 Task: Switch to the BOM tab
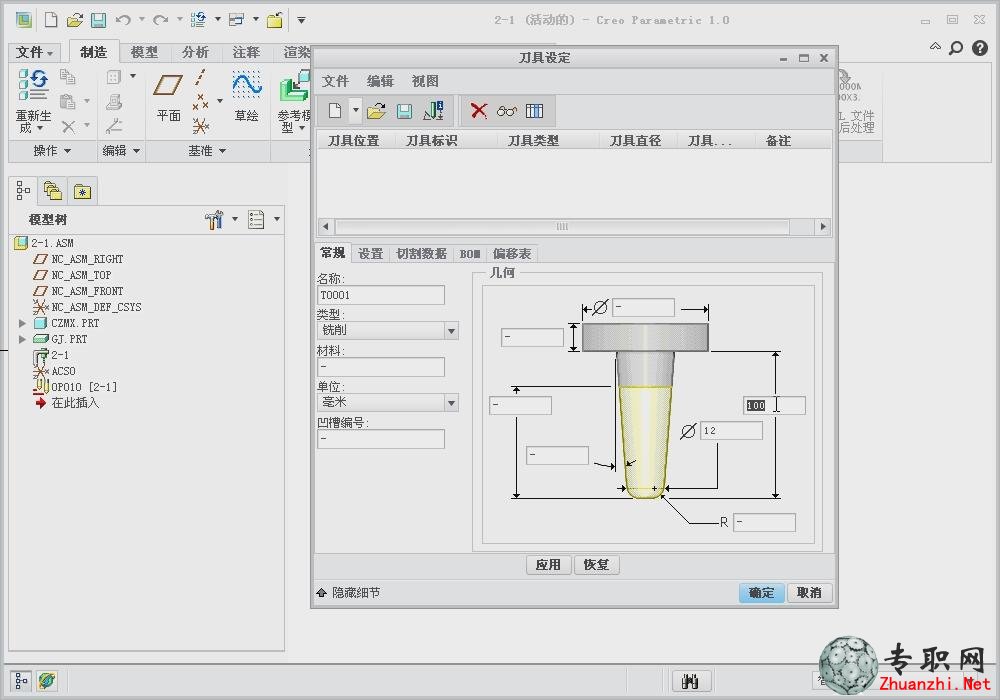coord(470,254)
